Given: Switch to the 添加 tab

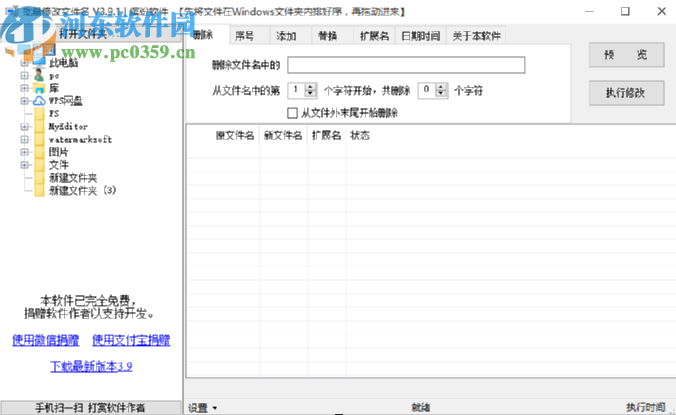Looking at the screenshot, I should (x=290, y=36).
